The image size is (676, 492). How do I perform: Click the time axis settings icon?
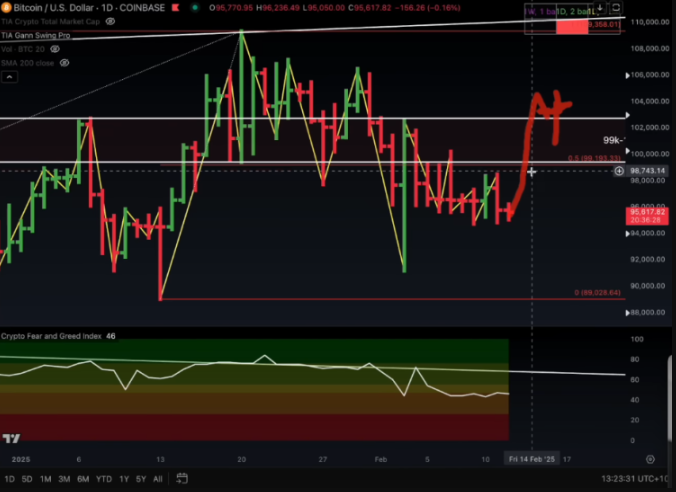click(650, 459)
